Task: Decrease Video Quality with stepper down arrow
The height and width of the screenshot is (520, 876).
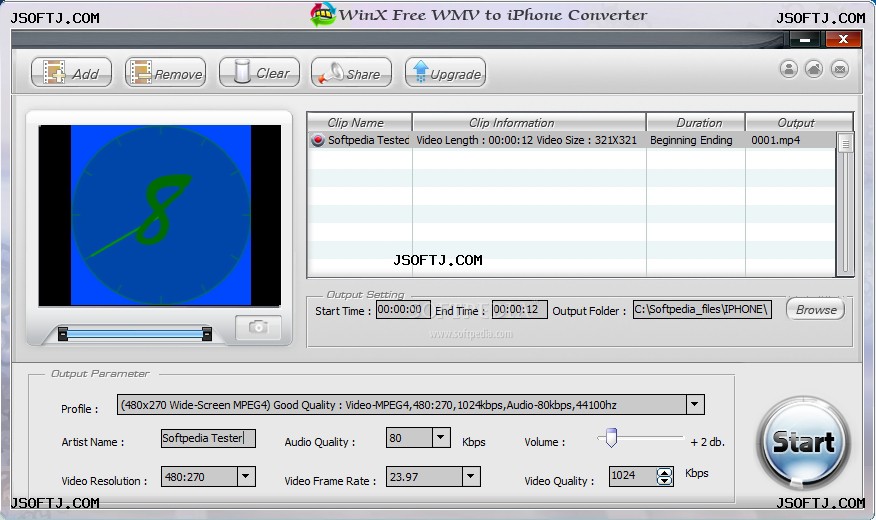Action: 664,480
